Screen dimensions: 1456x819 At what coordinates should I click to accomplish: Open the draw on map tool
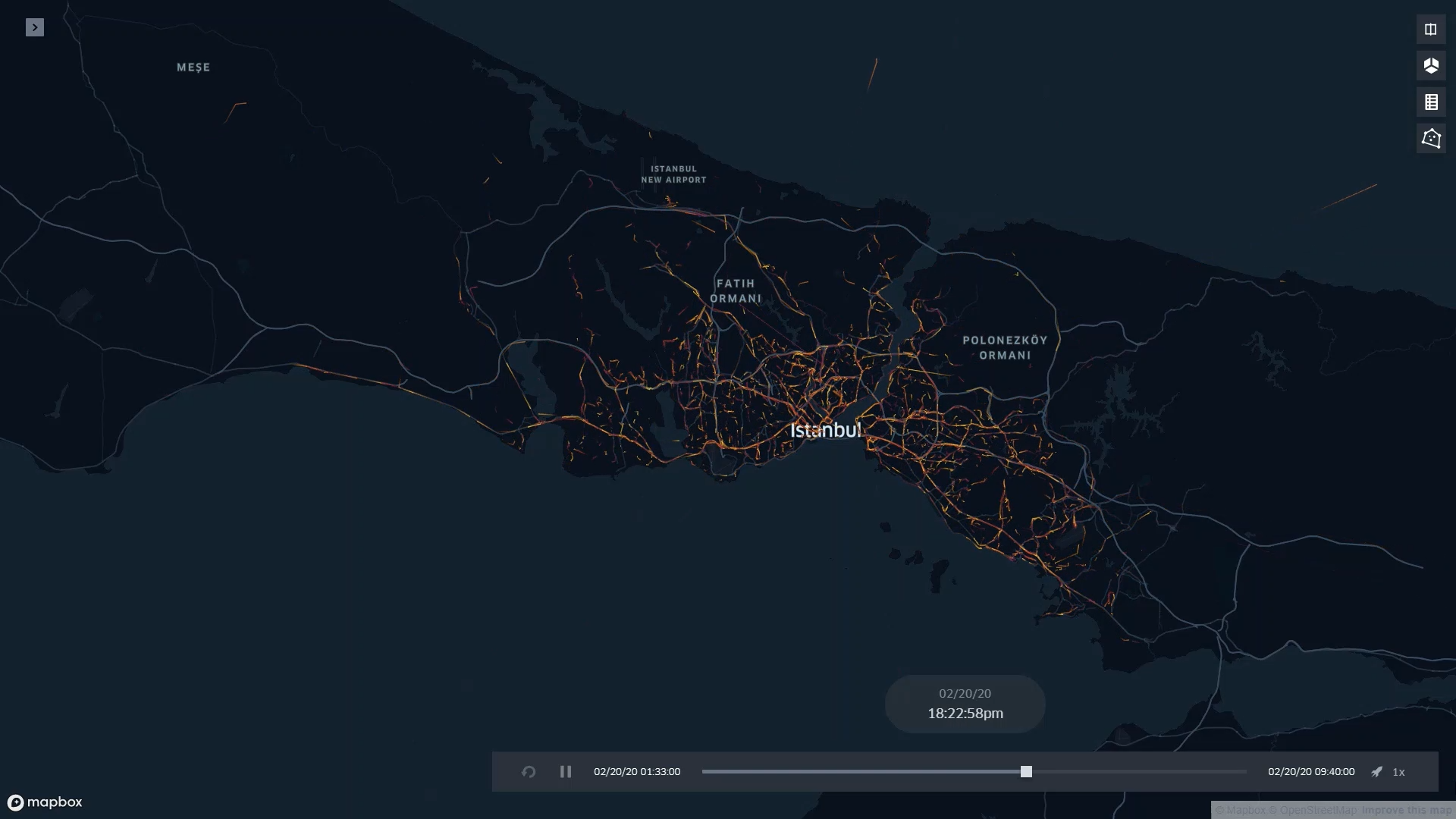[x=1430, y=139]
